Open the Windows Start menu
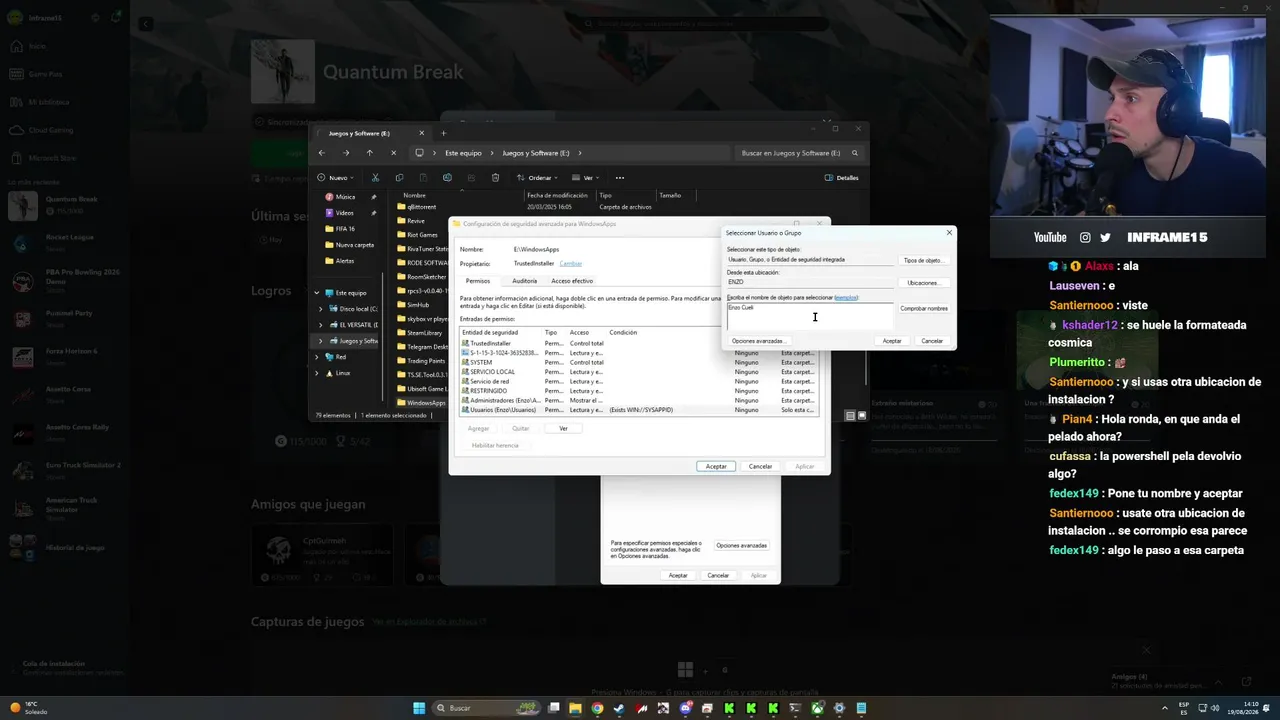This screenshot has width=1280, height=720. point(420,708)
